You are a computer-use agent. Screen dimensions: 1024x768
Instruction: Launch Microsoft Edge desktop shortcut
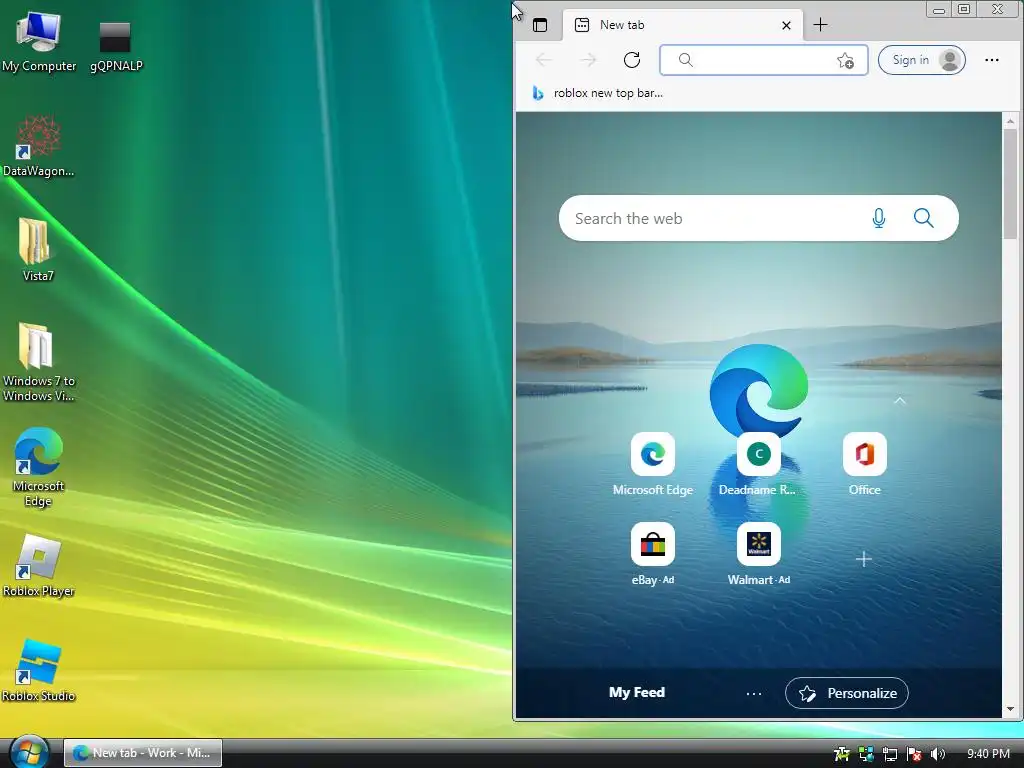click(x=39, y=468)
